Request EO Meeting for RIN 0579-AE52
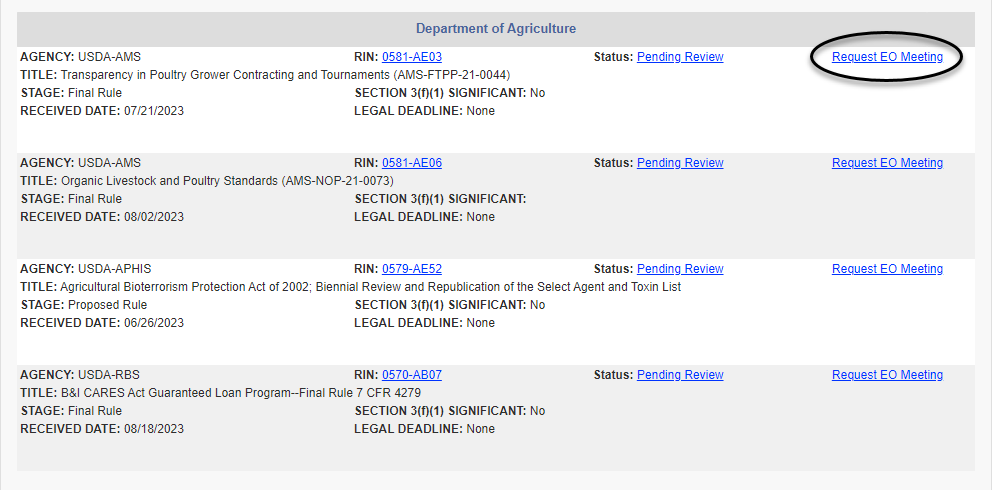Image resolution: width=994 pixels, height=490 pixels. [887, 269]
